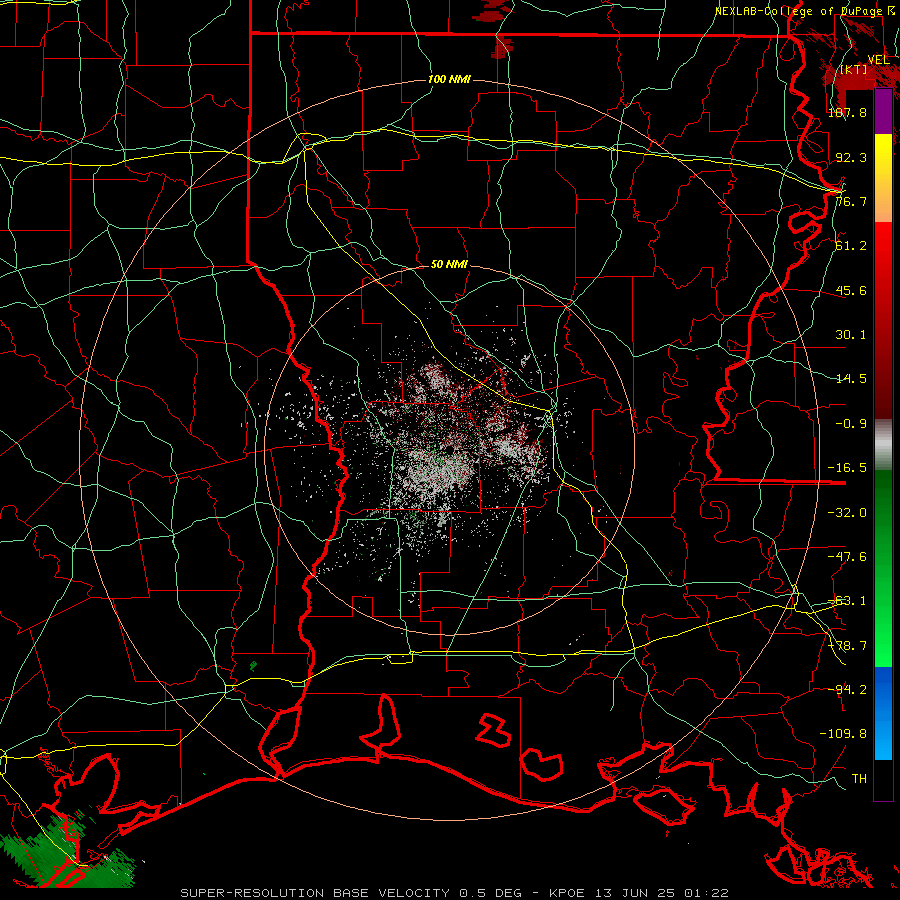Click the -109.8 velocity scale value
900x900 pixels.
(x=843, y=734)
